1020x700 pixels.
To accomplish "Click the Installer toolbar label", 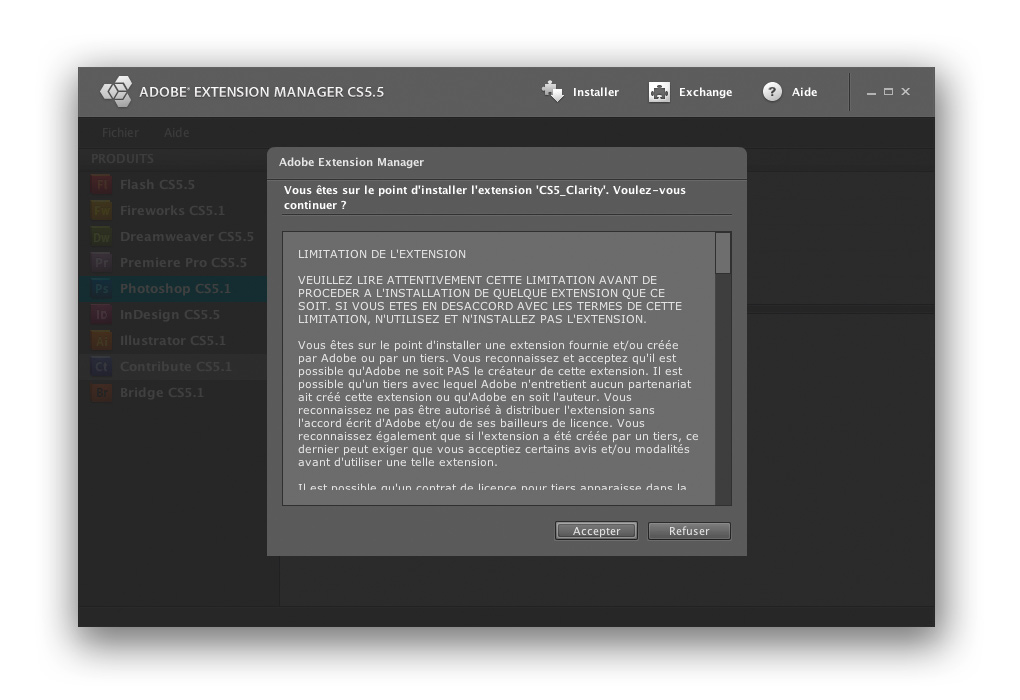I will (596, 92).
